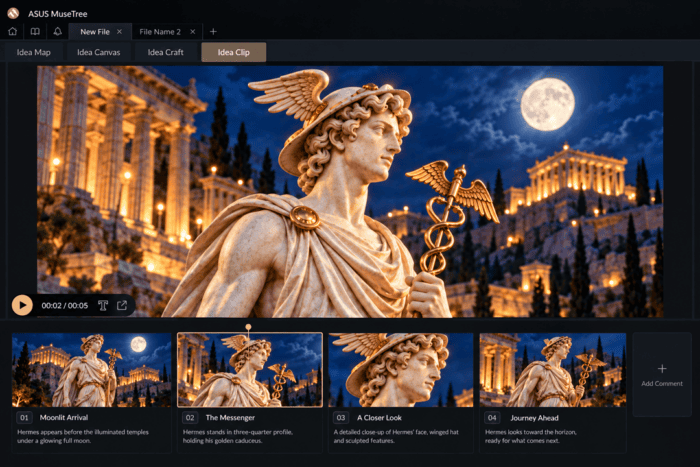Click the text overlay T icon
The image size is (700, 467).
103,305
